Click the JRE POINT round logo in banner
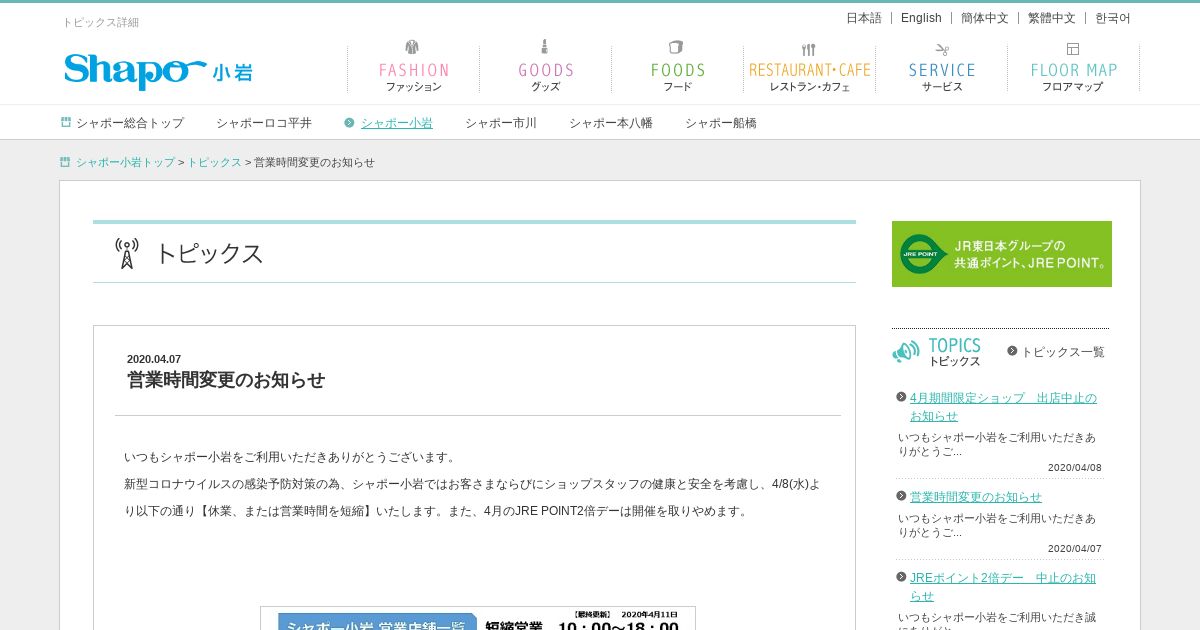The width and height of the screenshot is (1200, 630). coord(923,254)
